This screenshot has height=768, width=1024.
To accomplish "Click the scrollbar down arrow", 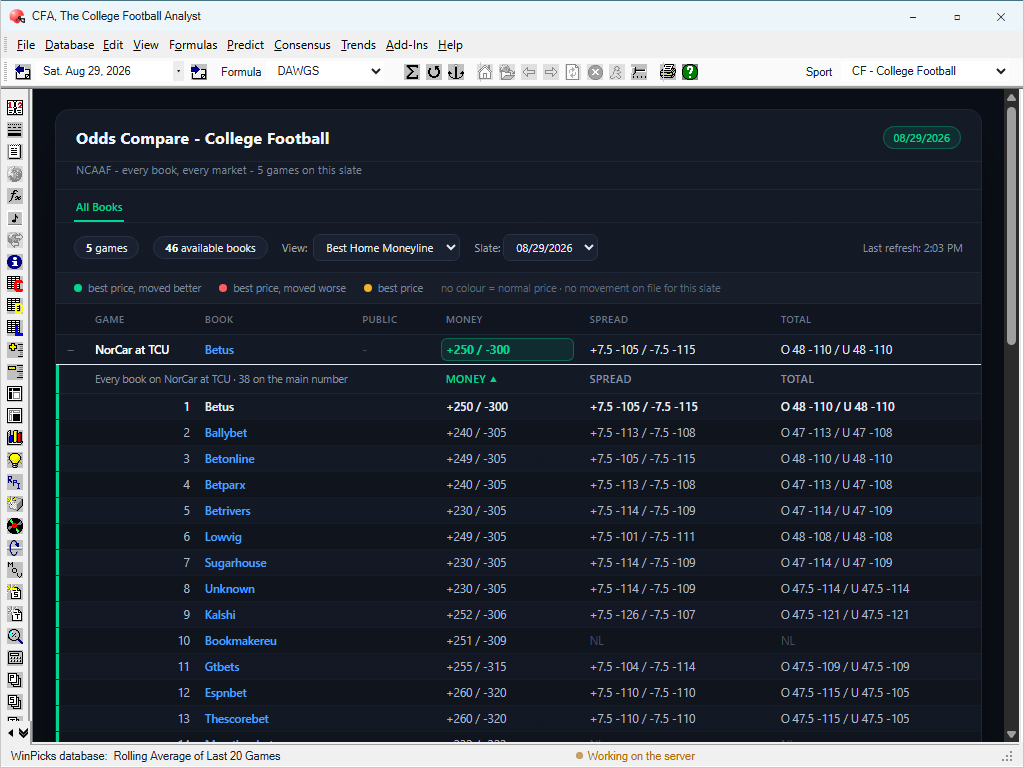I will click(x=1011, y=734).
